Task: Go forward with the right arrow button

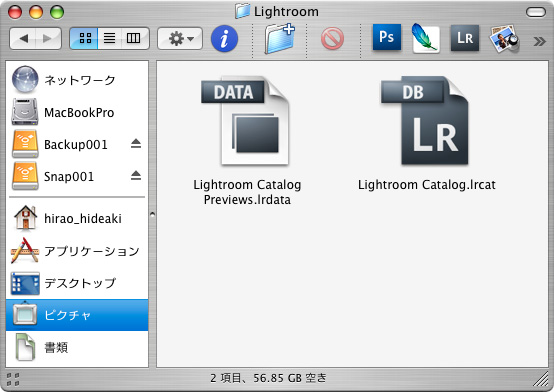Action: coord(48,38)
